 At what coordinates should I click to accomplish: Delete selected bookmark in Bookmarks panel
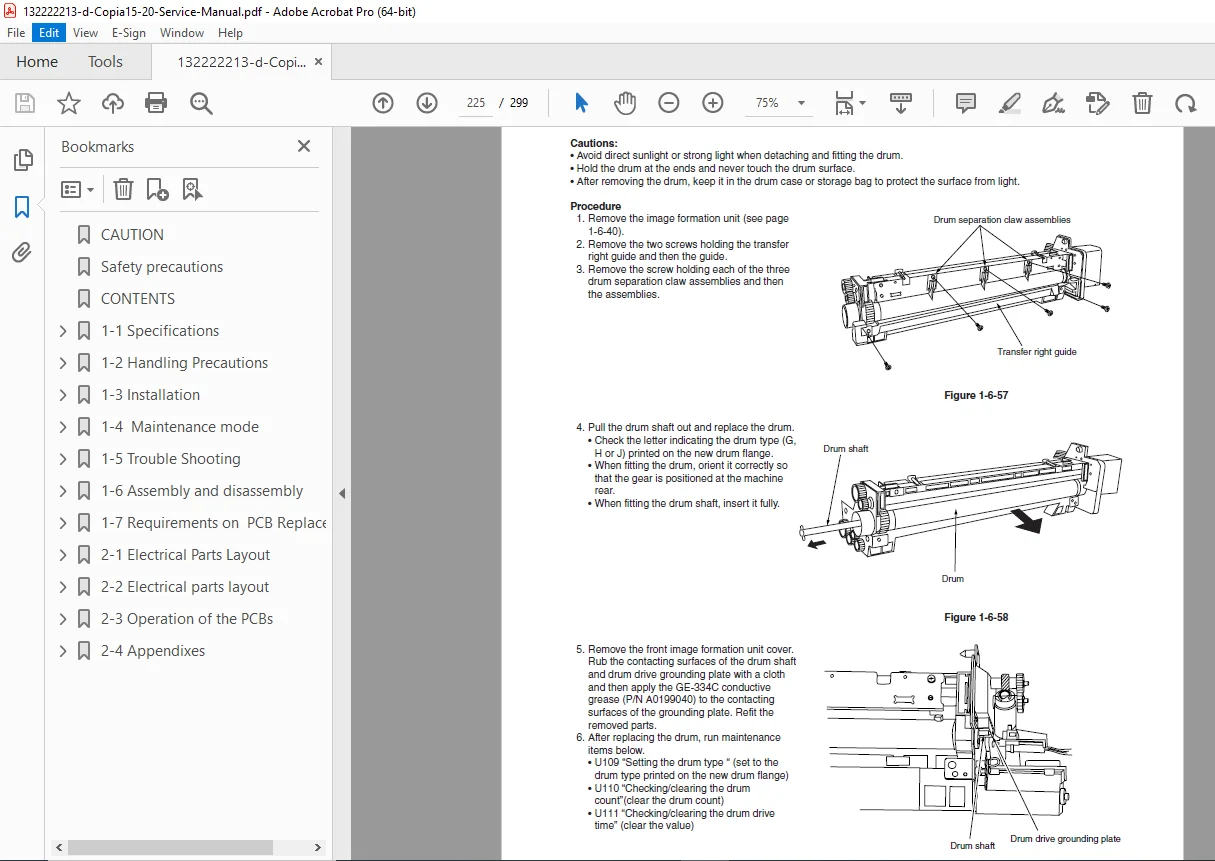coord(123,189)
